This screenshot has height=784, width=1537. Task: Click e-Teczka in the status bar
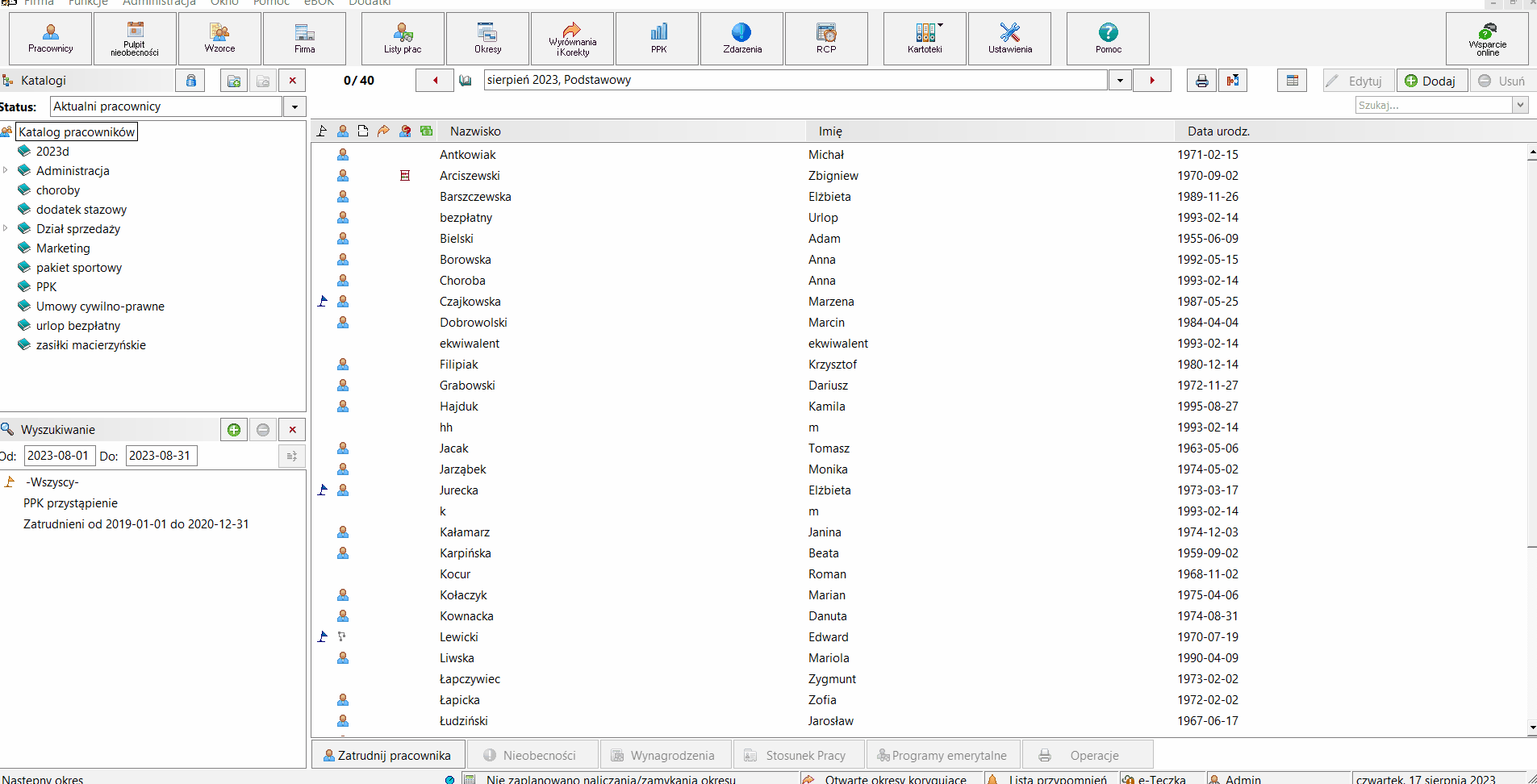pos(1161,779)
